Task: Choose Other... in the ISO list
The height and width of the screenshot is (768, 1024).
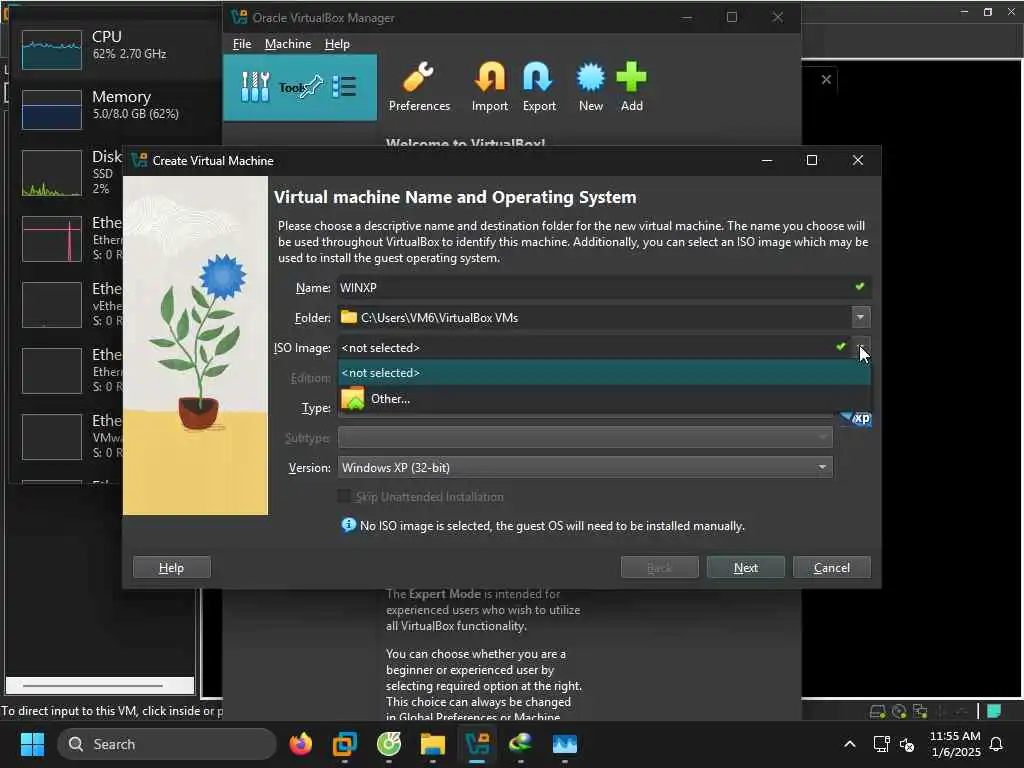Action: 604,398
